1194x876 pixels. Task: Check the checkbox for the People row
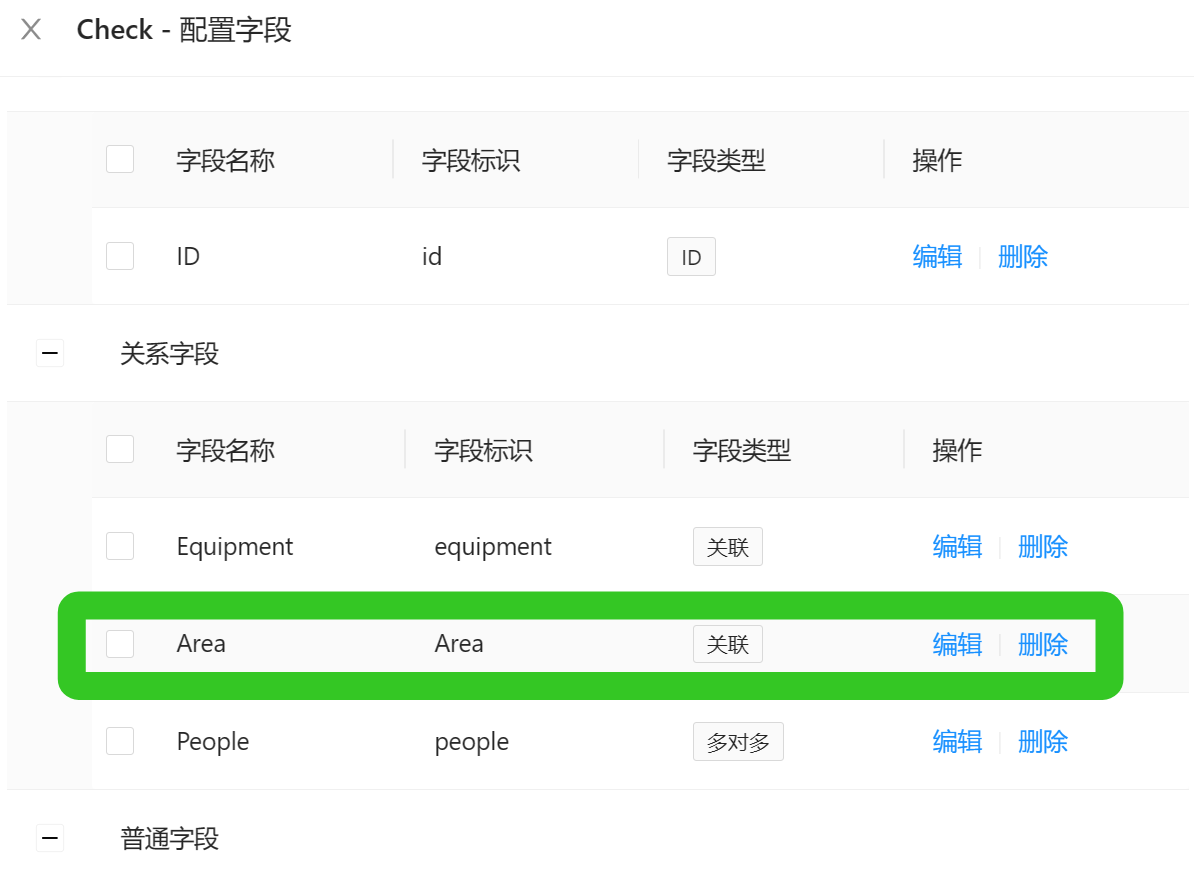pos(119,741)
